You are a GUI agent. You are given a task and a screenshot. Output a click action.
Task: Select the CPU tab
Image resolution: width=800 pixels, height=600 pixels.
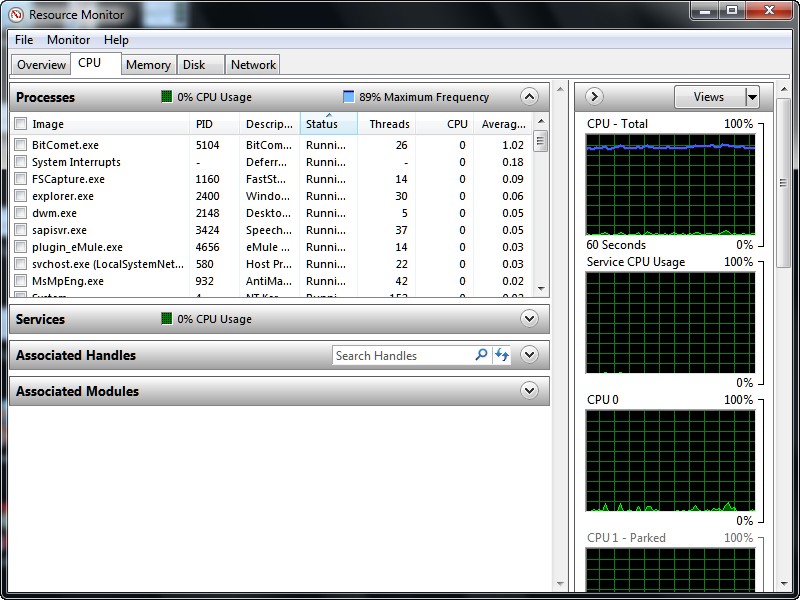click(95, 63)
